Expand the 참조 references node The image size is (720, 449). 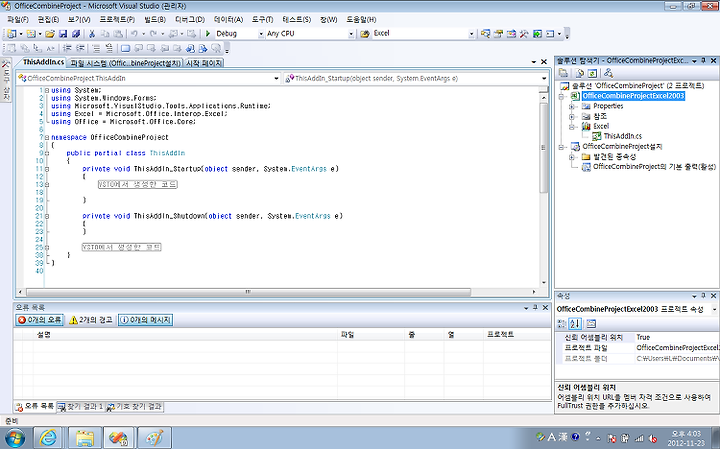point(572,117)
